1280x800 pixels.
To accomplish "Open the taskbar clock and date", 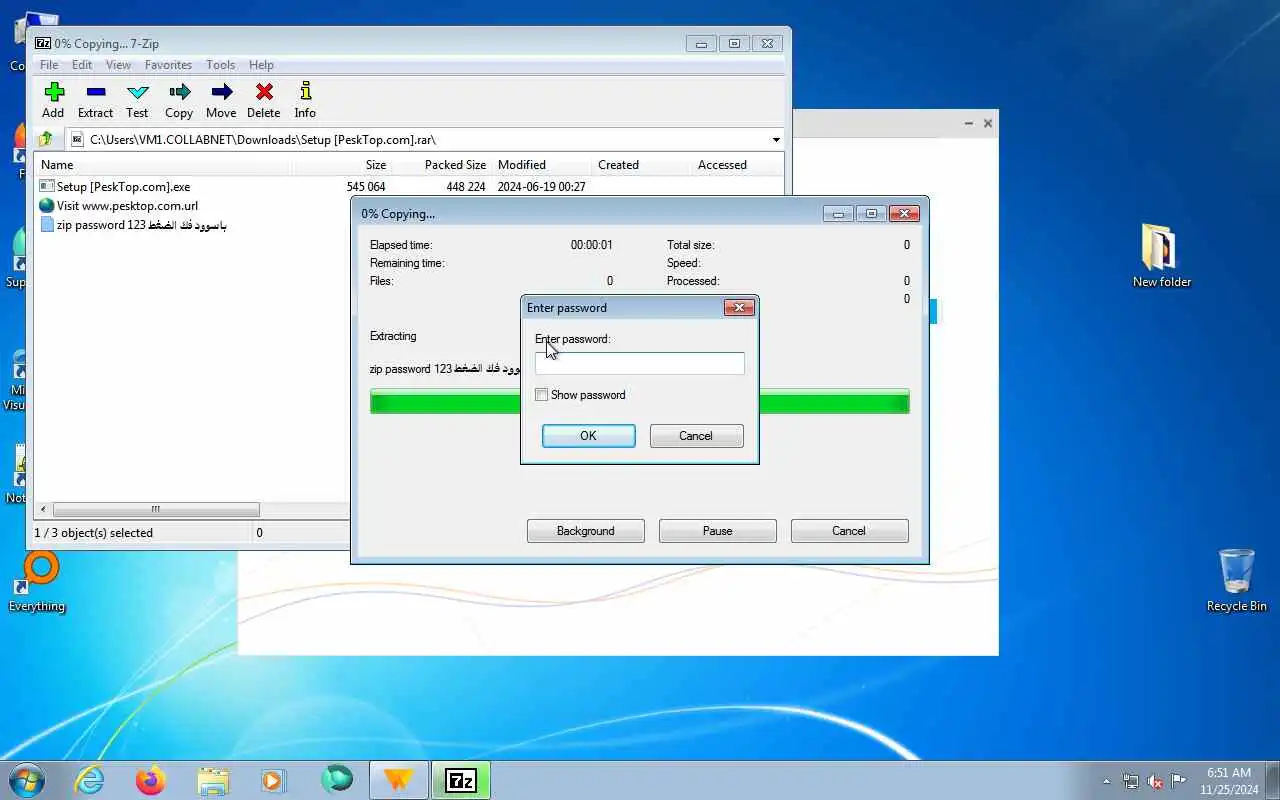I will [x=1229, y=781].
